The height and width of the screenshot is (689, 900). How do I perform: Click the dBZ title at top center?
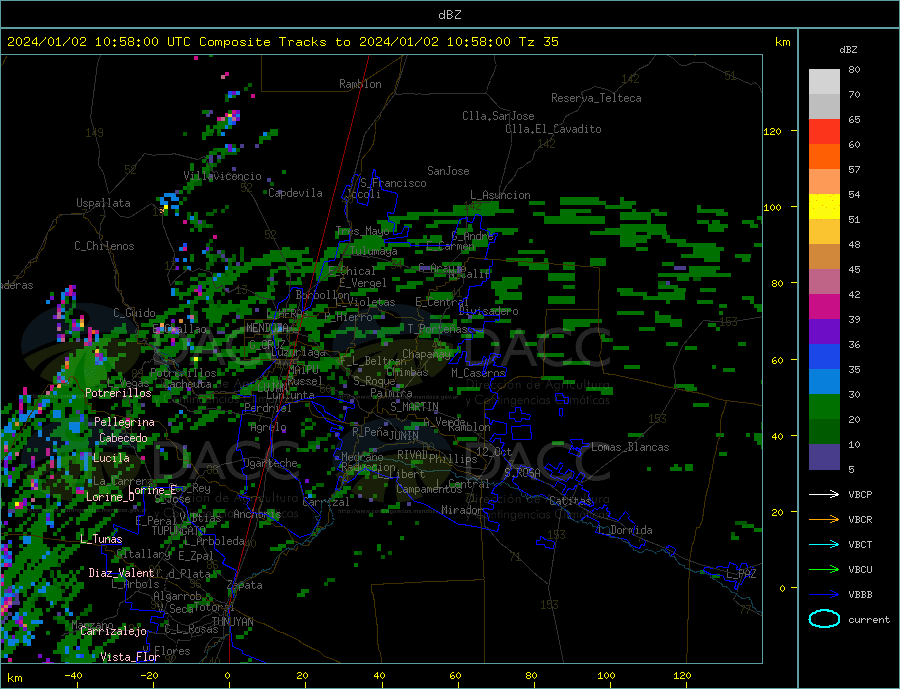coord(449,15)
